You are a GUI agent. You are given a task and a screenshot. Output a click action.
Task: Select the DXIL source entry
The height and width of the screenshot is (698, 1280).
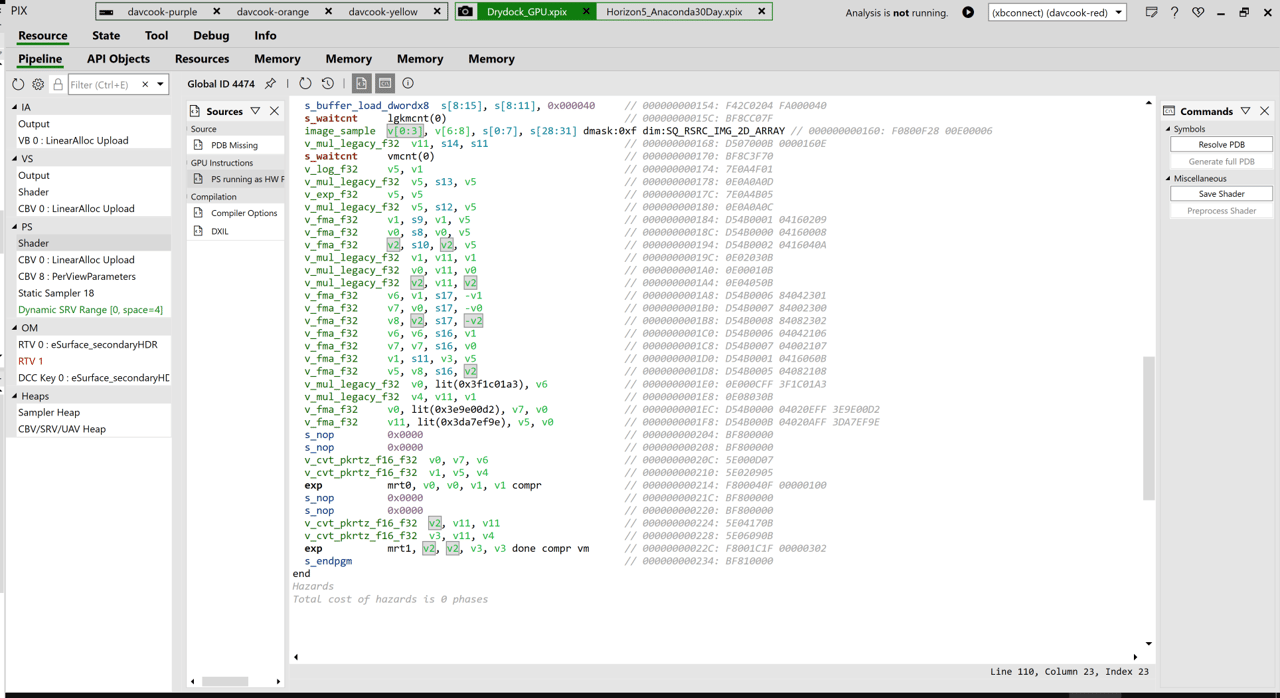[x=236, y=231]
